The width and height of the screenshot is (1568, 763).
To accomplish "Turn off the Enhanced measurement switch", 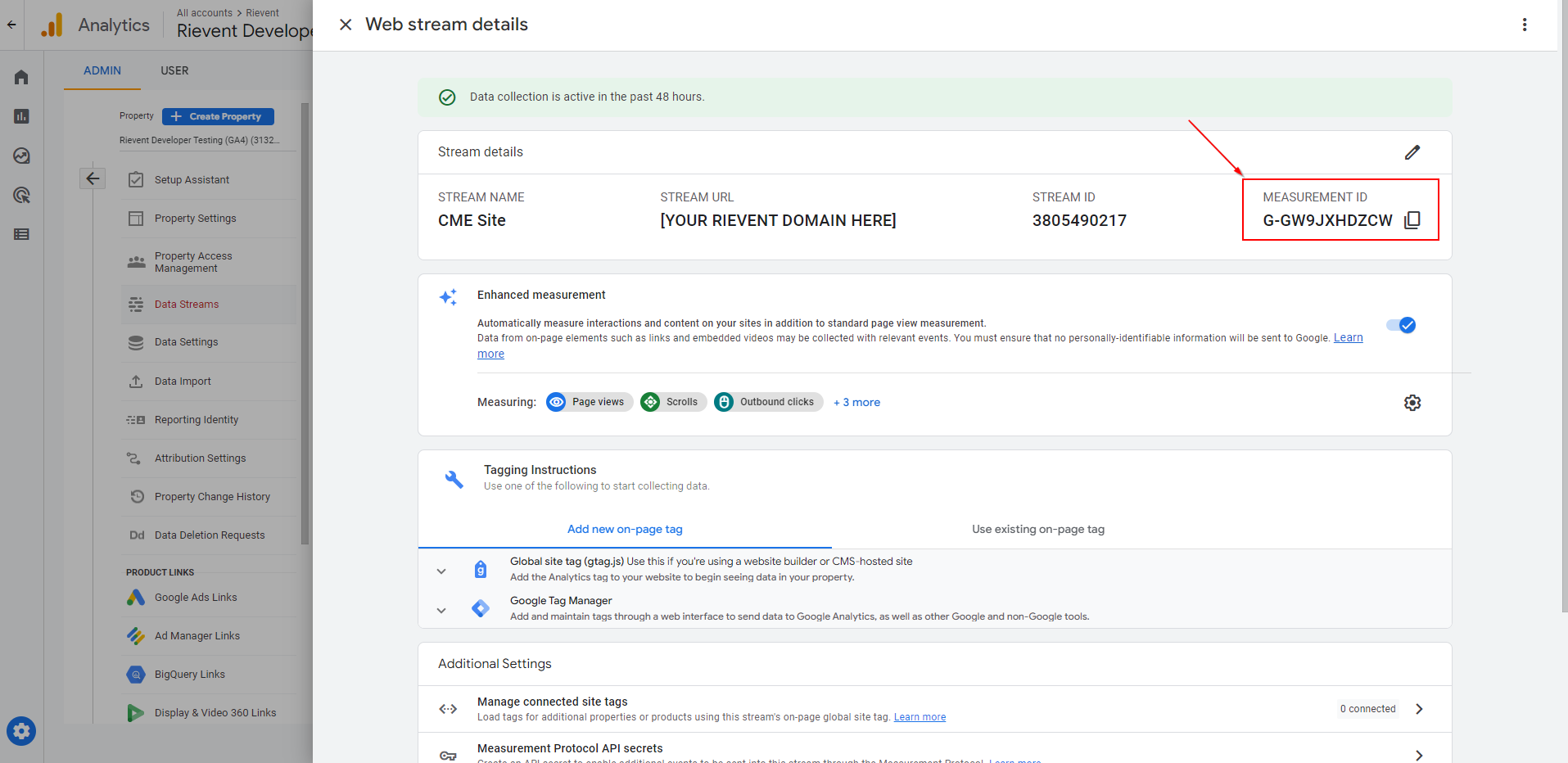I will (1401, 325).
